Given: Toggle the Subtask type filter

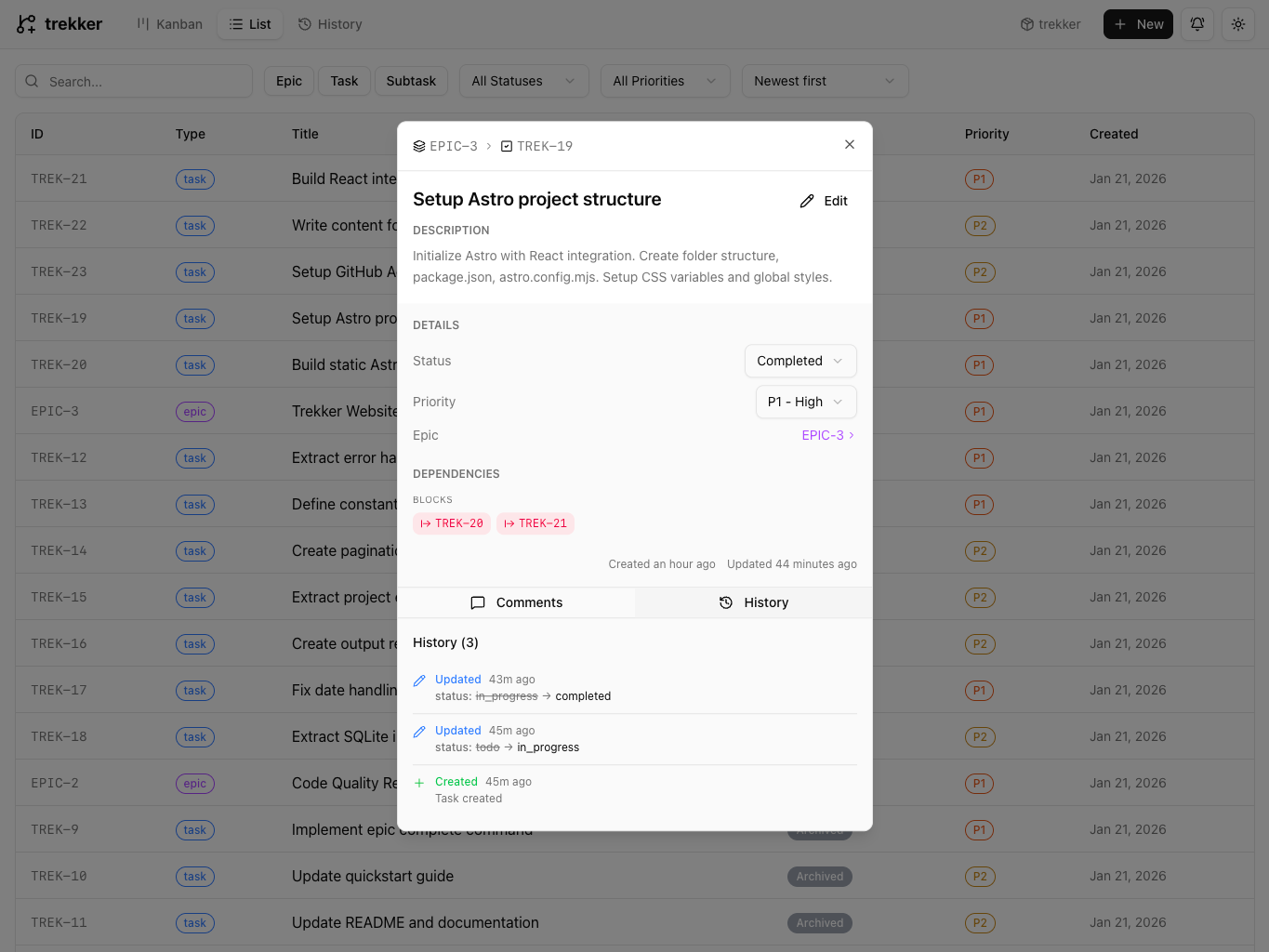Looking at the screenshot, I should 411,81.
